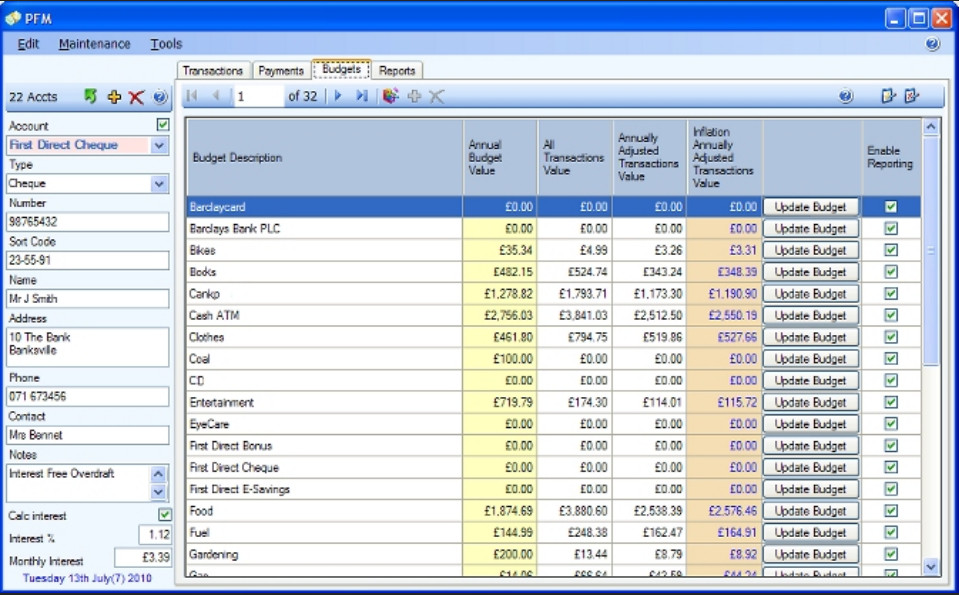Open the Reports tab
959x595 pixels.
click(397, 71)
